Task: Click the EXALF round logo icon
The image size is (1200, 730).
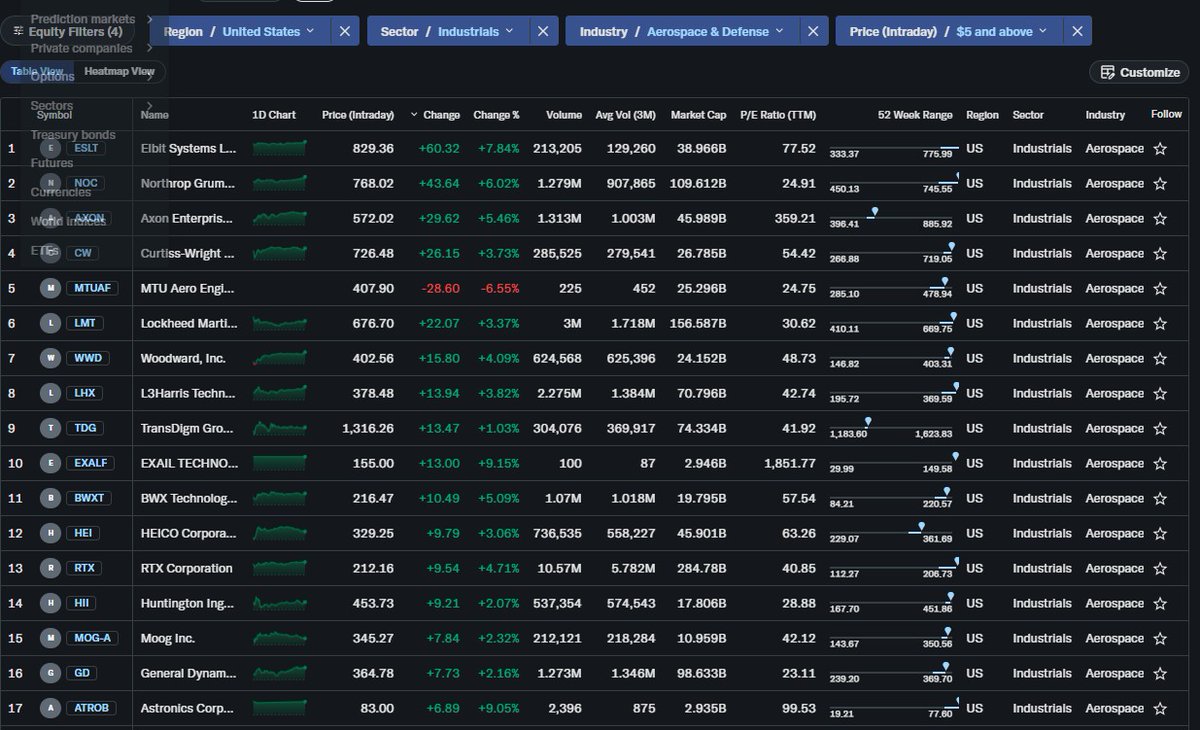Action: 49,463
